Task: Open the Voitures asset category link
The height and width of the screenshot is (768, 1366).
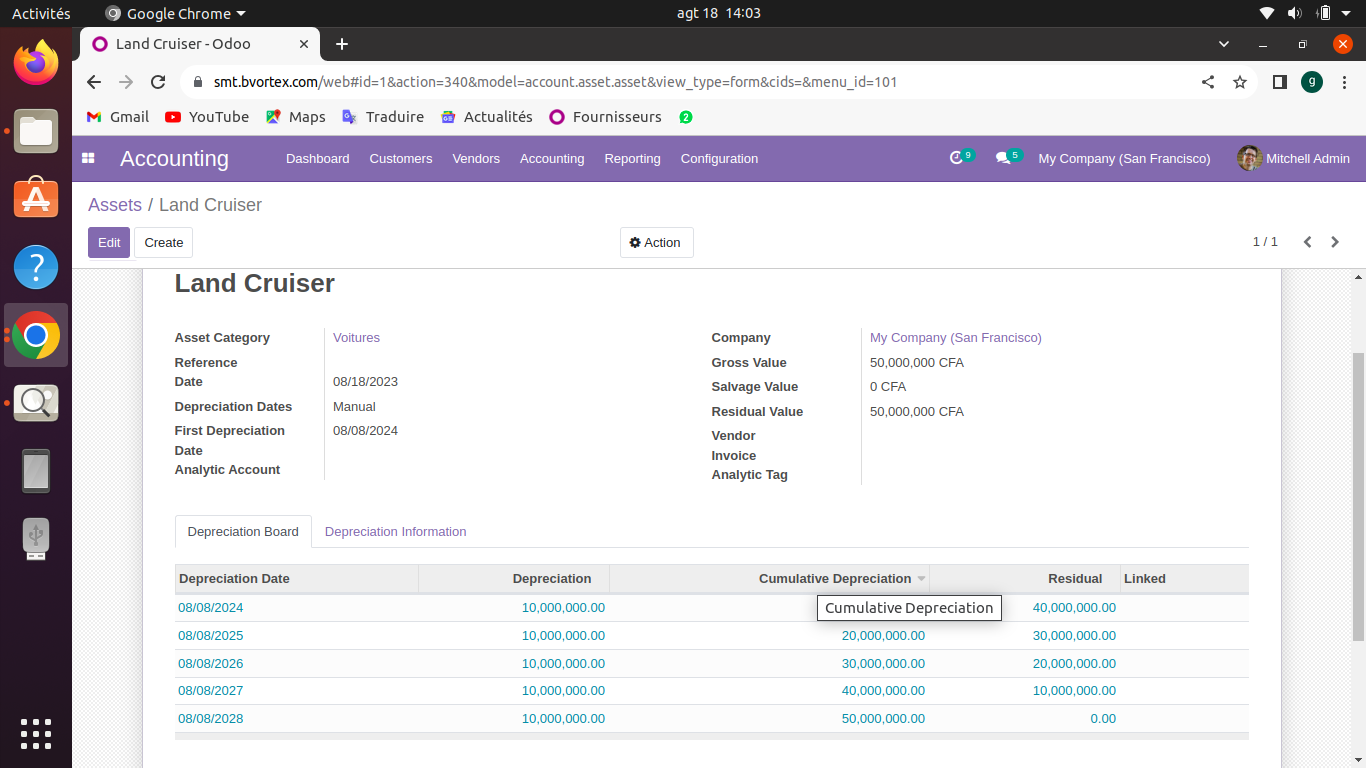Action: tap(356, 338)
